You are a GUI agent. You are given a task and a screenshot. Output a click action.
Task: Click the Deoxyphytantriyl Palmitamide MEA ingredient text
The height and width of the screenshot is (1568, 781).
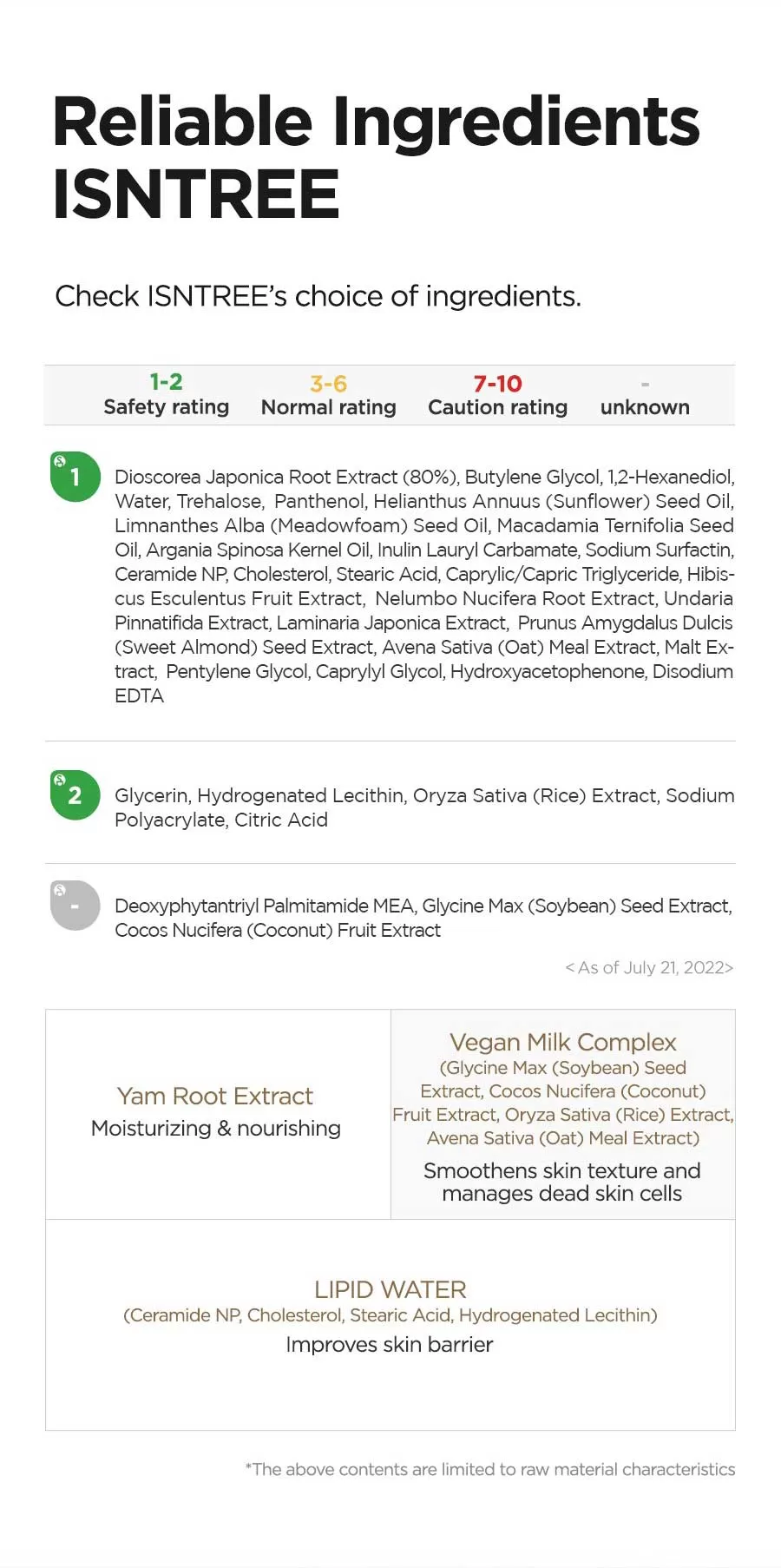tap(423, 918)
